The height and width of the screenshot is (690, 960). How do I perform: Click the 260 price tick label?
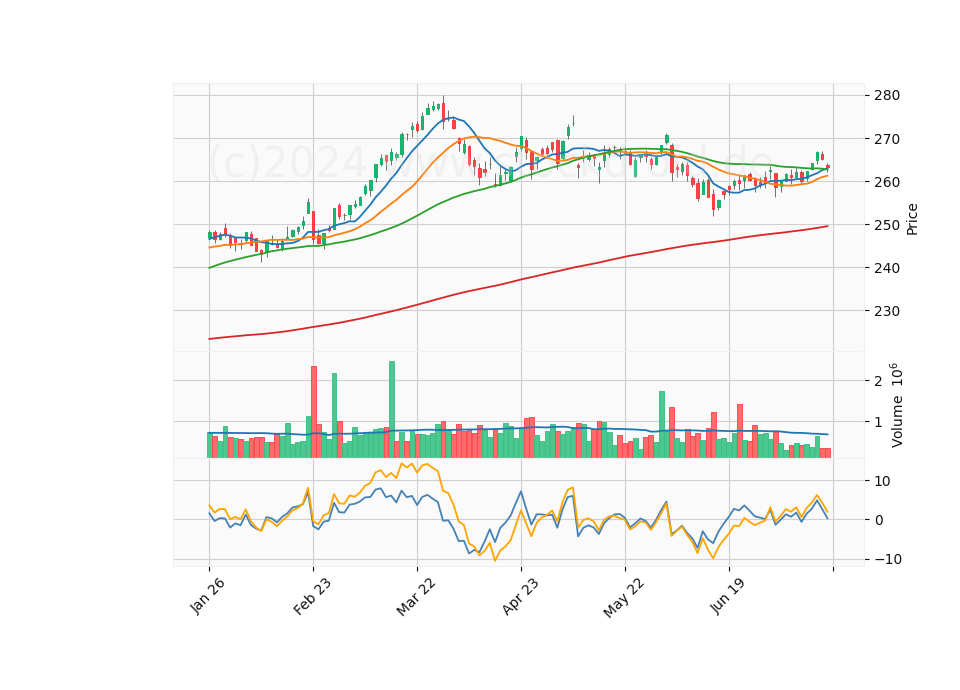click(x=887, y=182)
